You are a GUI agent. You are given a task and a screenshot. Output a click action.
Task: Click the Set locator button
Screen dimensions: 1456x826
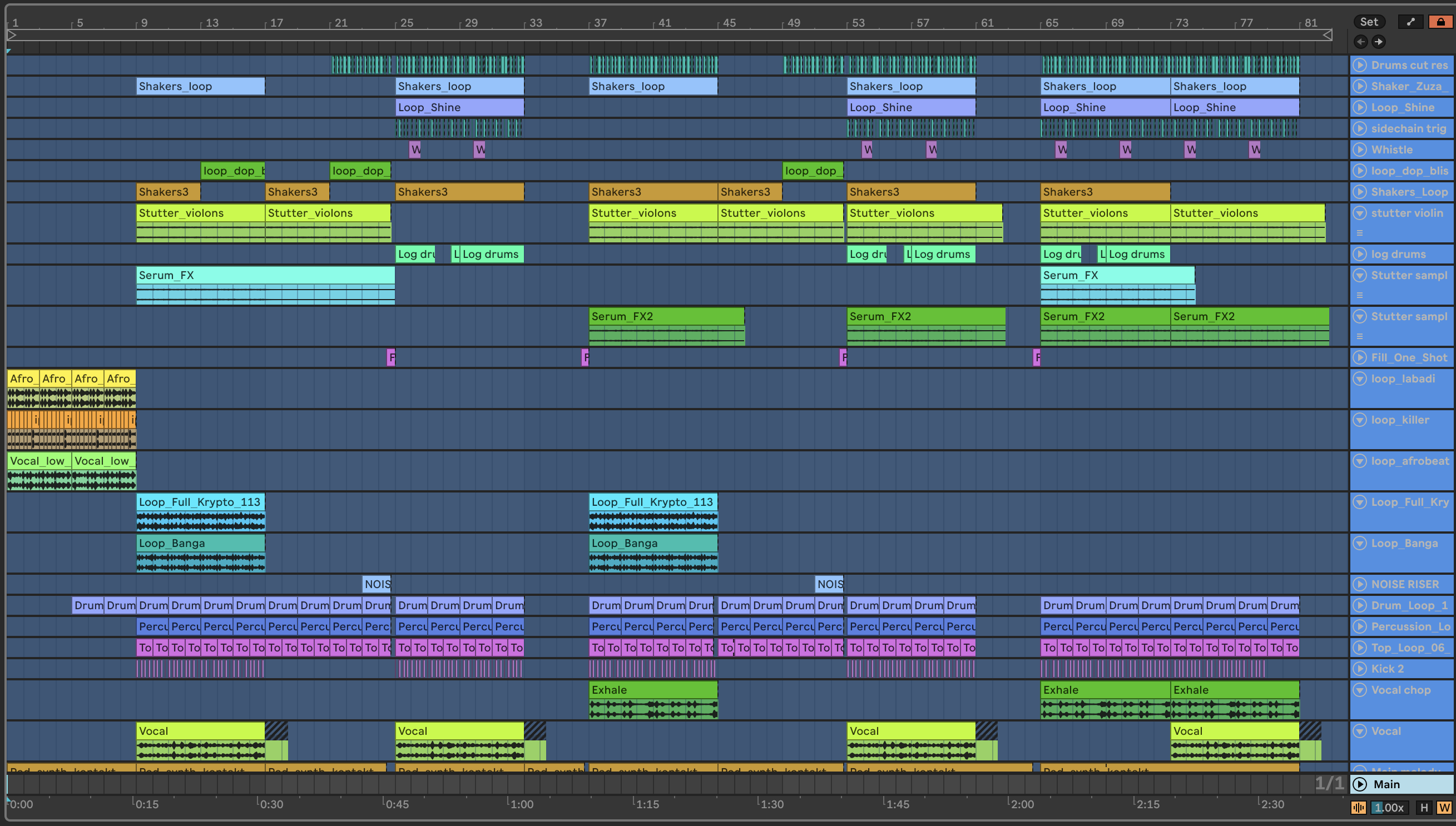[1369, 22]
